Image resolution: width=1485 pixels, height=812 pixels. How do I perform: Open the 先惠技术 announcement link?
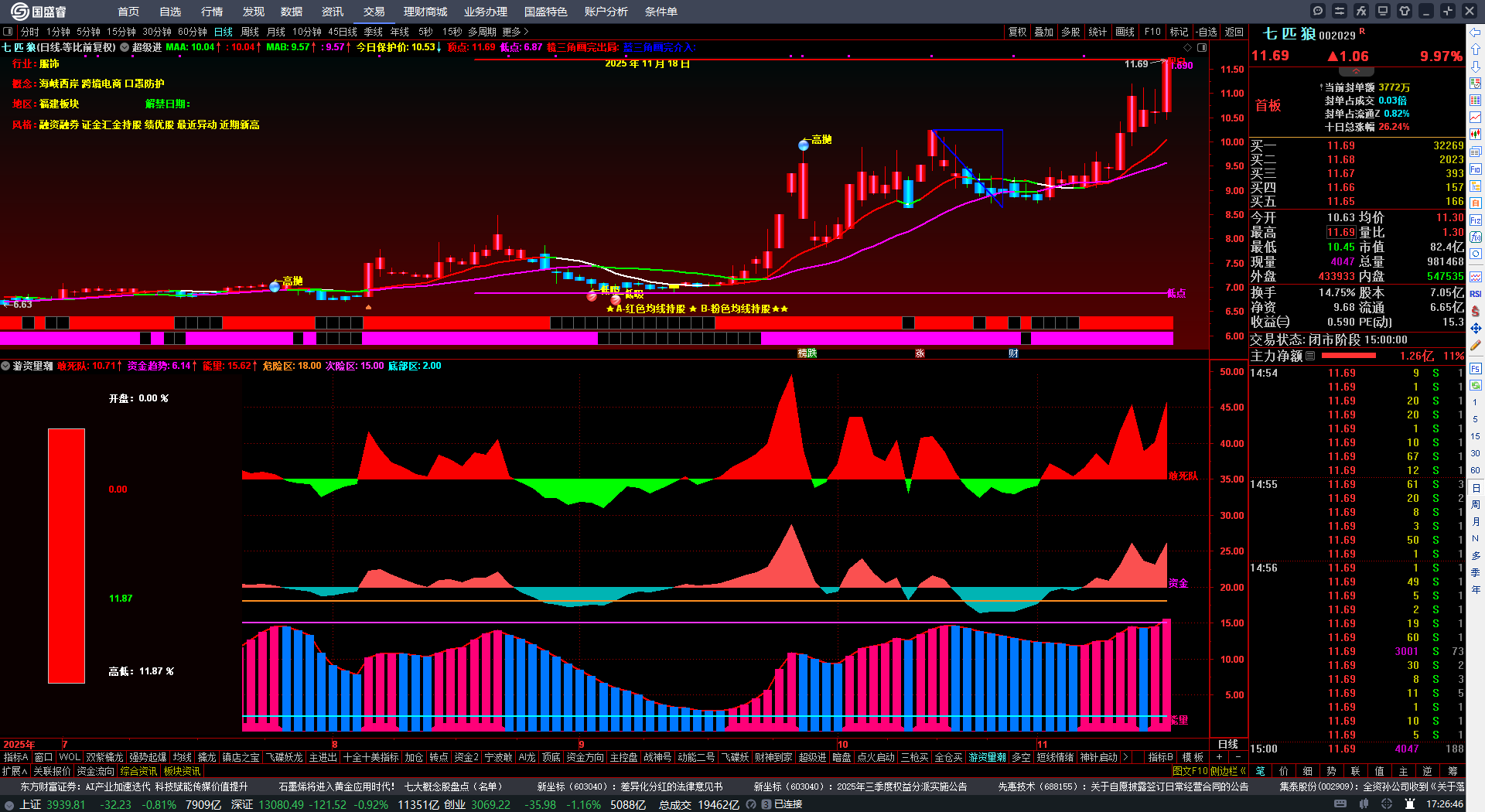point(1123,786)
